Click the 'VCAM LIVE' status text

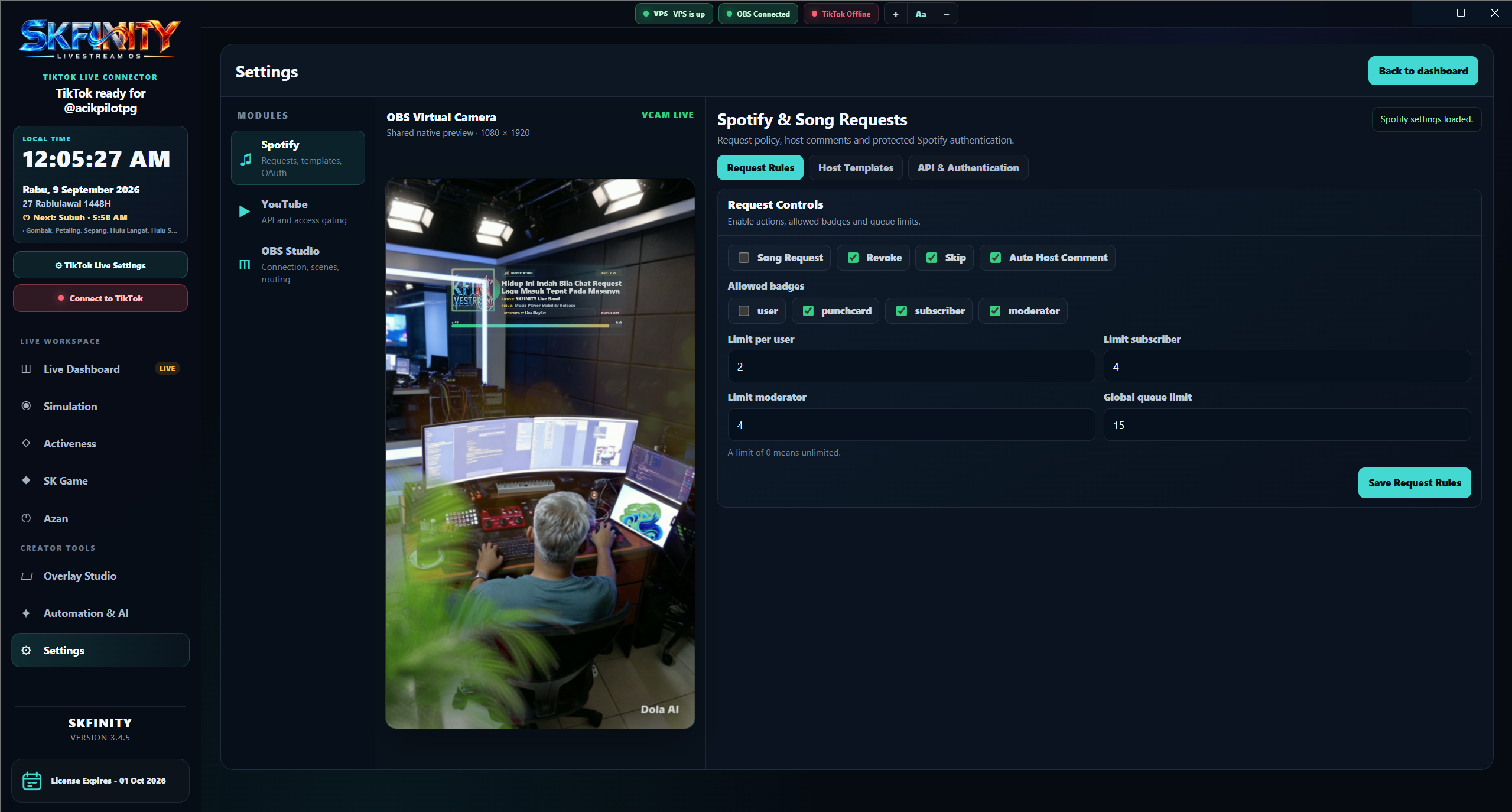[x=668, y=115]
